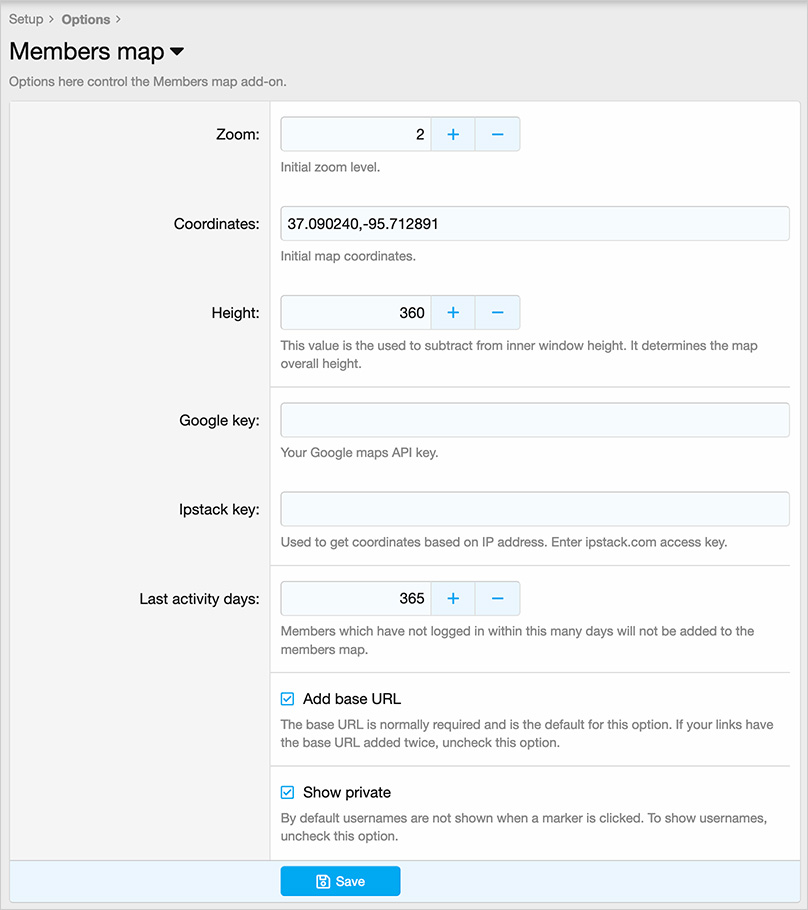The image size is (808, 910).
Task: Click the Height value field
Action: (x=356, y=313)
